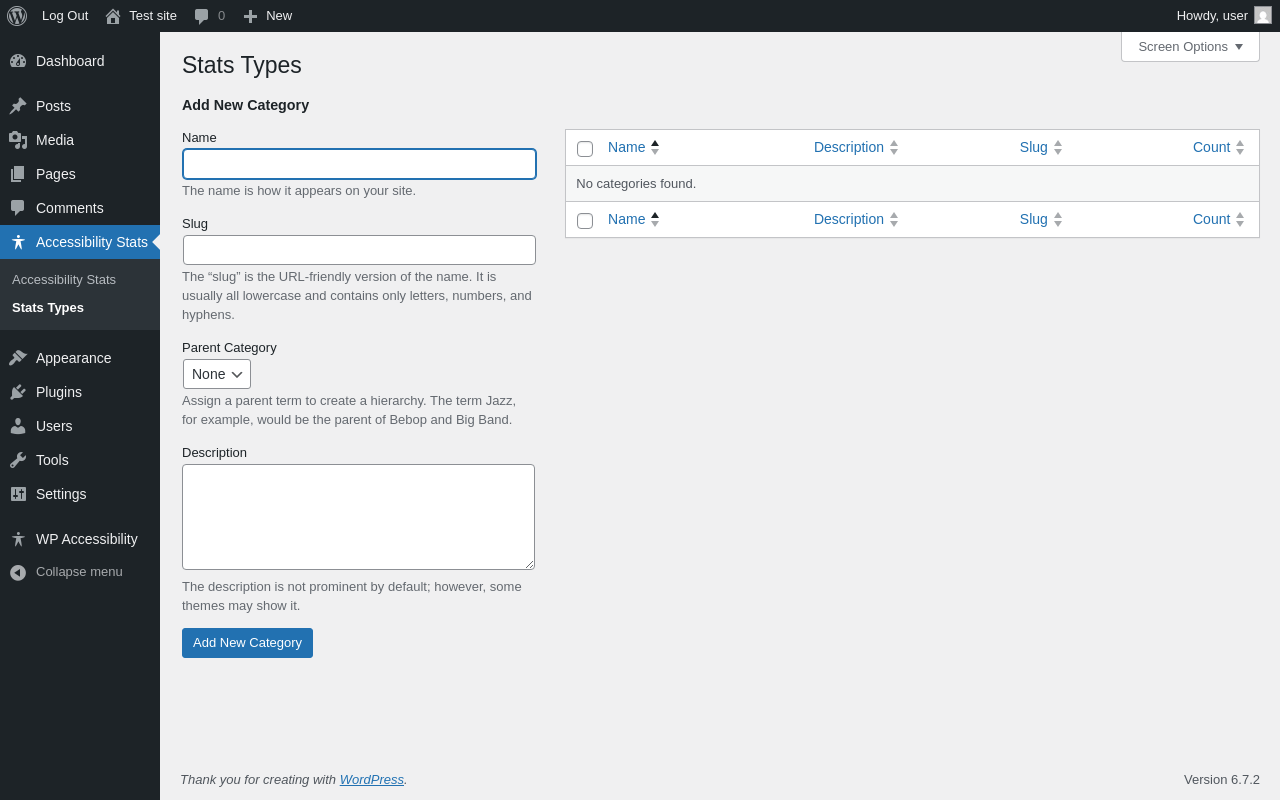The width and height of the screenshot is (1280, 800).
Task: Click the Plugins plug icon
Action: 18,392
